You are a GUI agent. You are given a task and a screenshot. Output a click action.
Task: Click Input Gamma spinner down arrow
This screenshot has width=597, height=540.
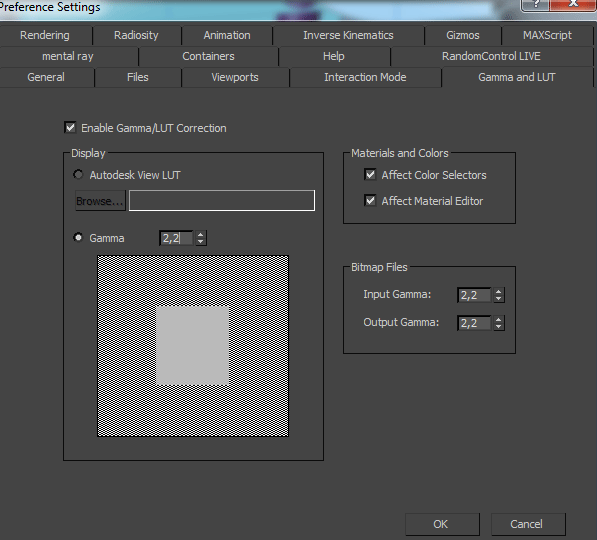498,299
